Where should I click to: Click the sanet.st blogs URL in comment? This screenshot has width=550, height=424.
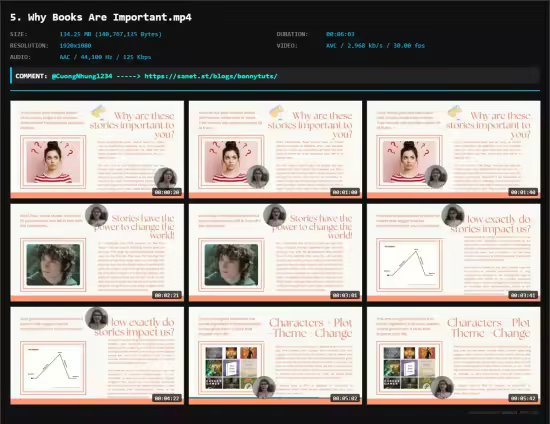click(211, 76)
